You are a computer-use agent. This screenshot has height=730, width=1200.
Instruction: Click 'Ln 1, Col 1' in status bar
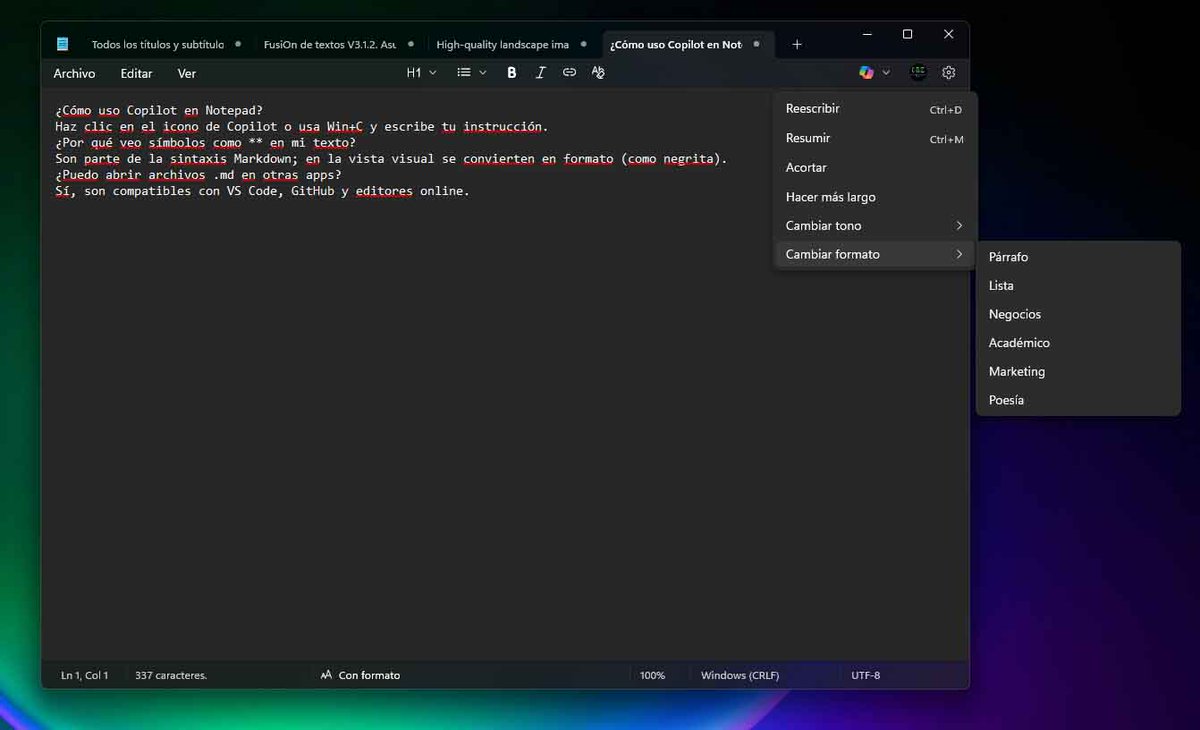tap(84, 675)
